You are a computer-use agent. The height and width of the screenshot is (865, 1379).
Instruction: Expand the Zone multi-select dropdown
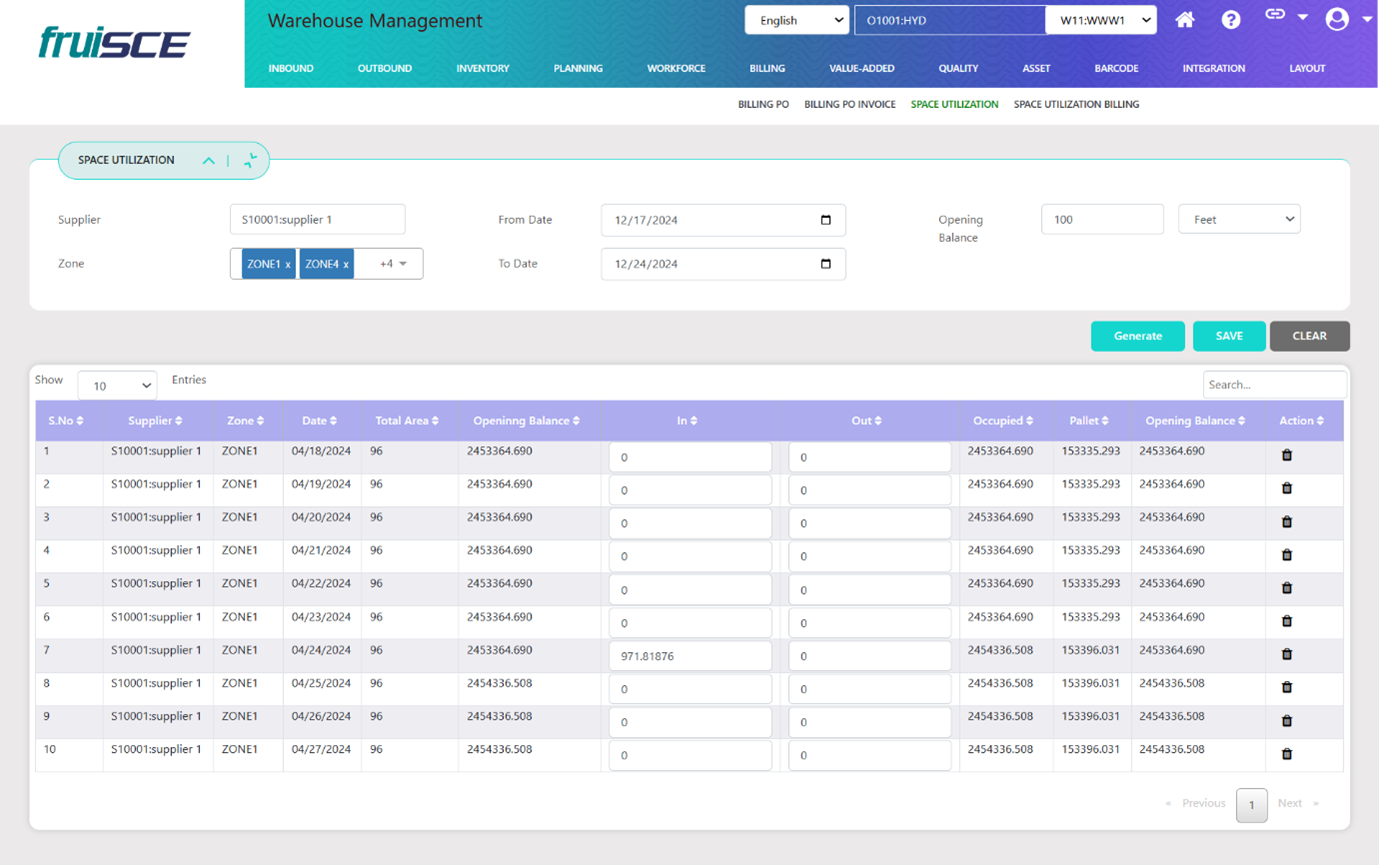403,264
